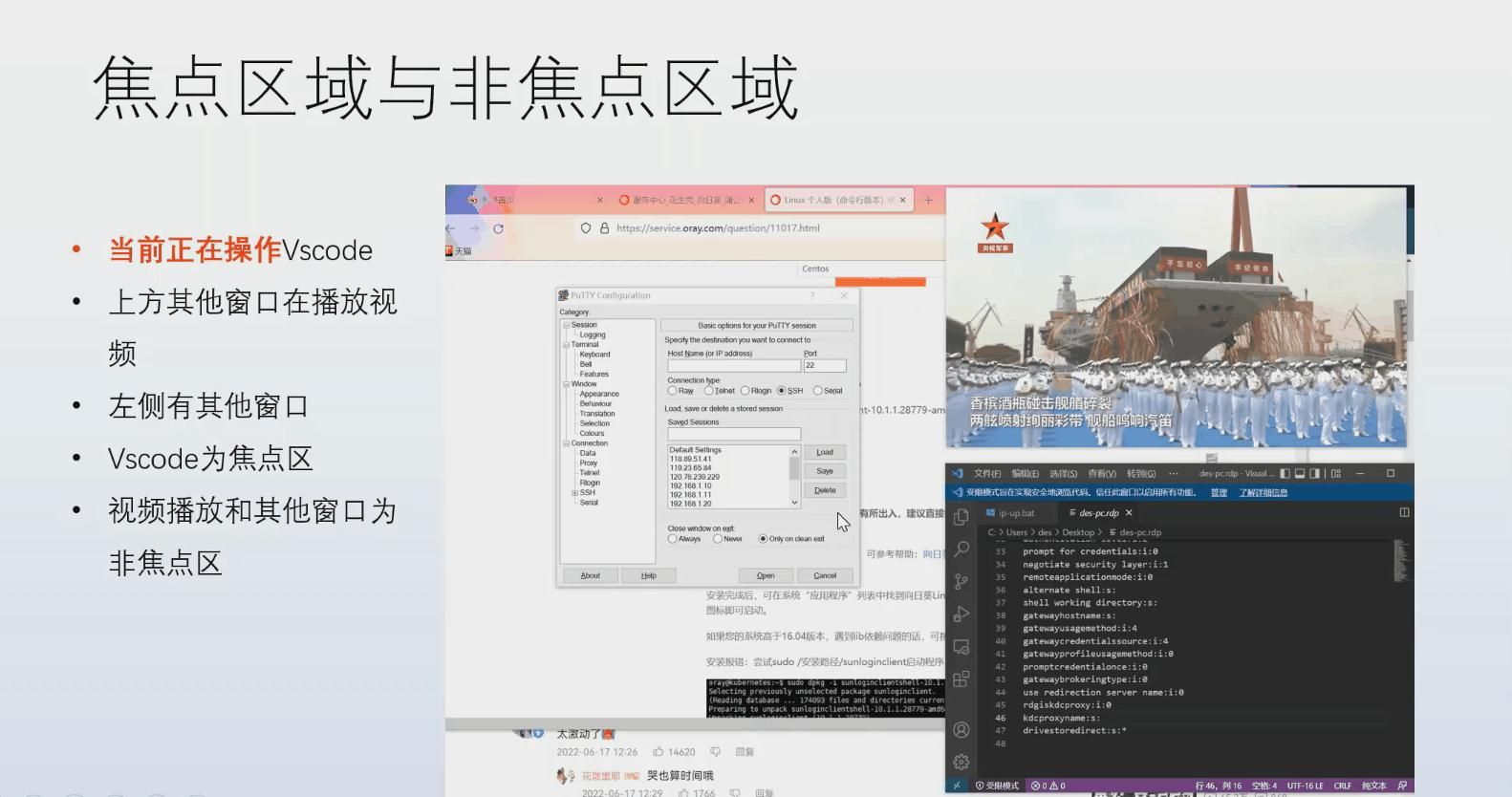
Task: Click the Host Name input field in PuTTY
Action: point(734,365)
